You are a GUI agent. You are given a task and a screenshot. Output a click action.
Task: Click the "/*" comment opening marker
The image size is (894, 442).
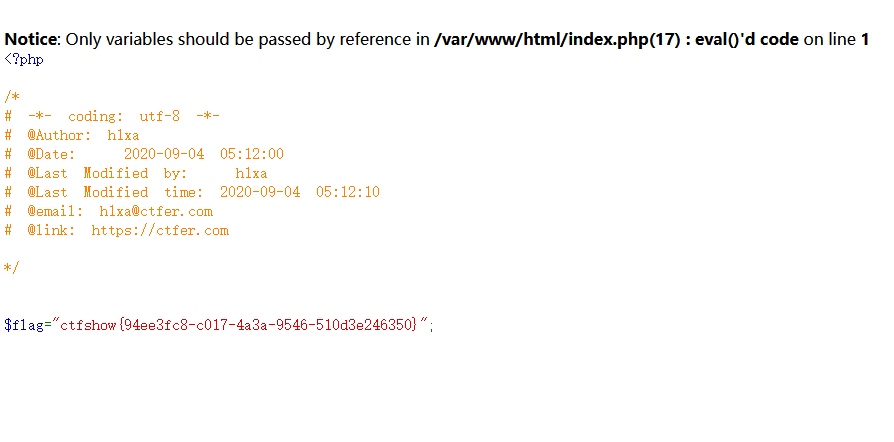(x=12, y=97)
